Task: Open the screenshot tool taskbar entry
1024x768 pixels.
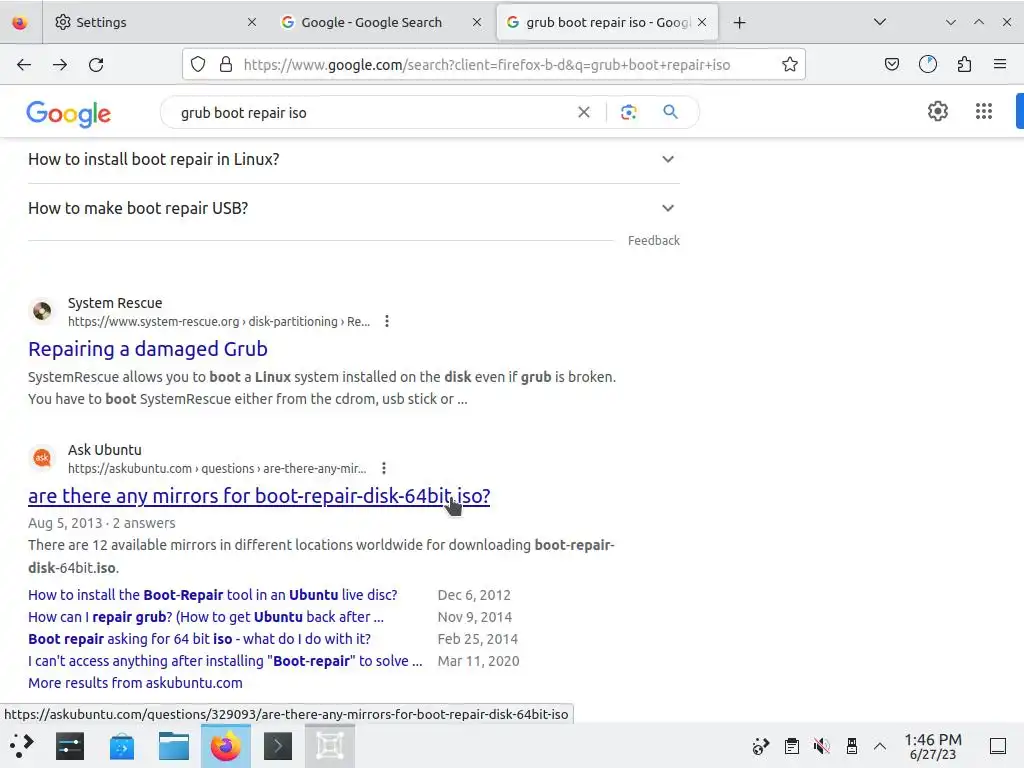Action: pos(330,746)
